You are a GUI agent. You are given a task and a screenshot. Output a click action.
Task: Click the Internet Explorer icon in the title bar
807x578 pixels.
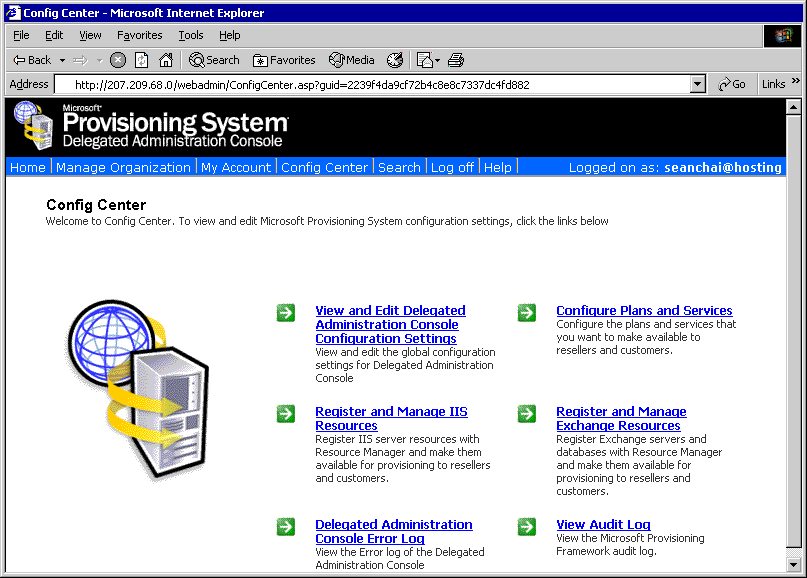[x=13, y=13]
